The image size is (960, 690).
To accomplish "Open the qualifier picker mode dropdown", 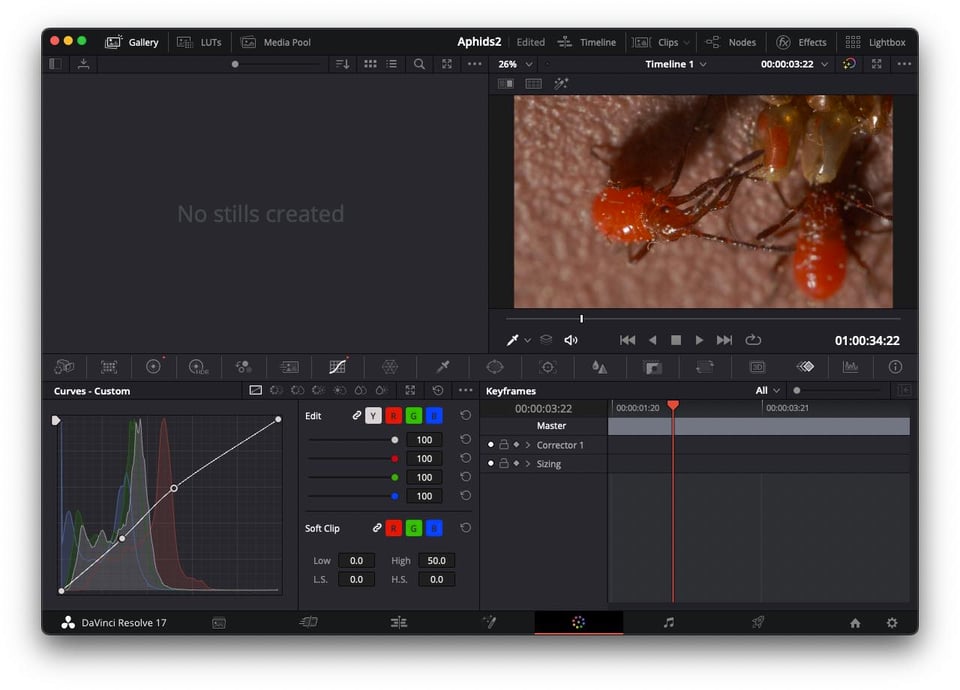I will click(527, 340).
